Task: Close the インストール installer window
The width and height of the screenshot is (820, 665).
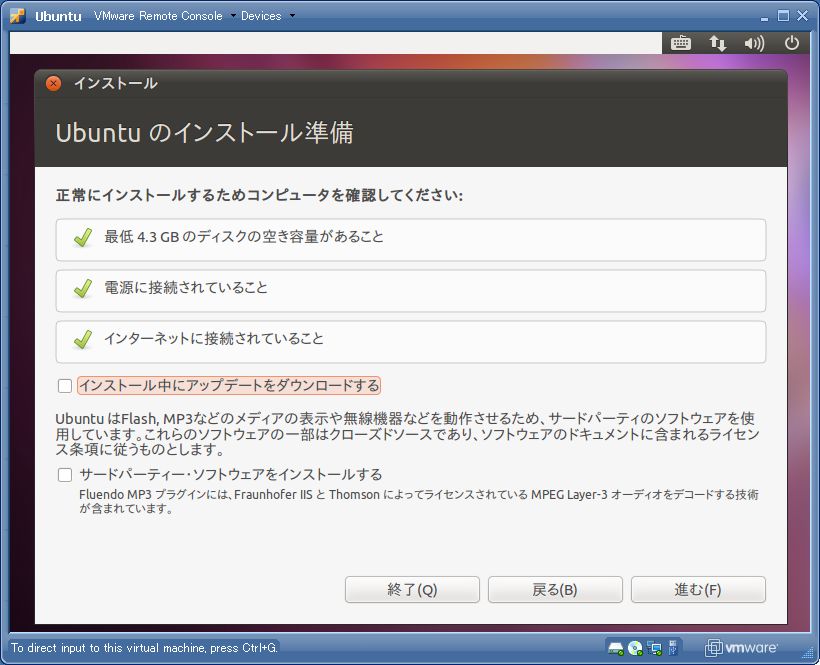Action: point(53,83)
